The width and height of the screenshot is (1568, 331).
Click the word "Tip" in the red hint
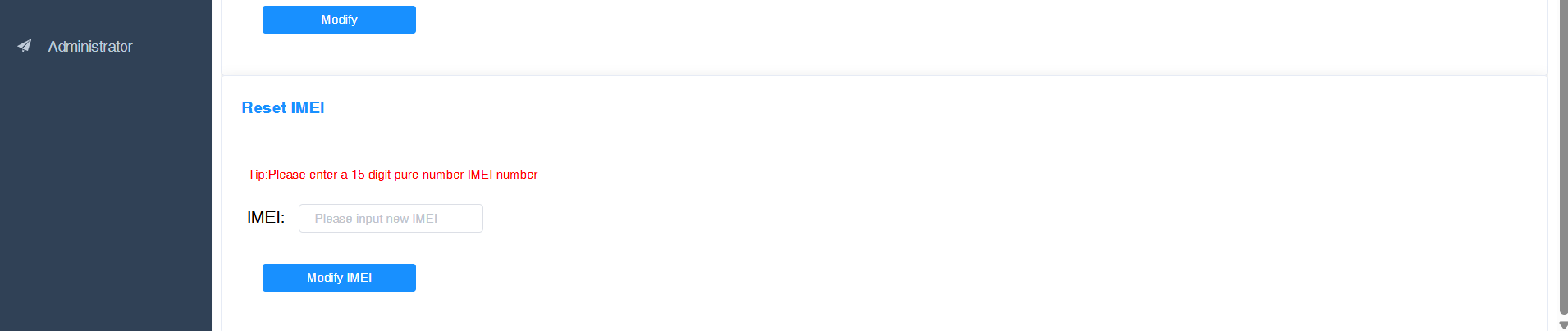(x=256, y=175)
